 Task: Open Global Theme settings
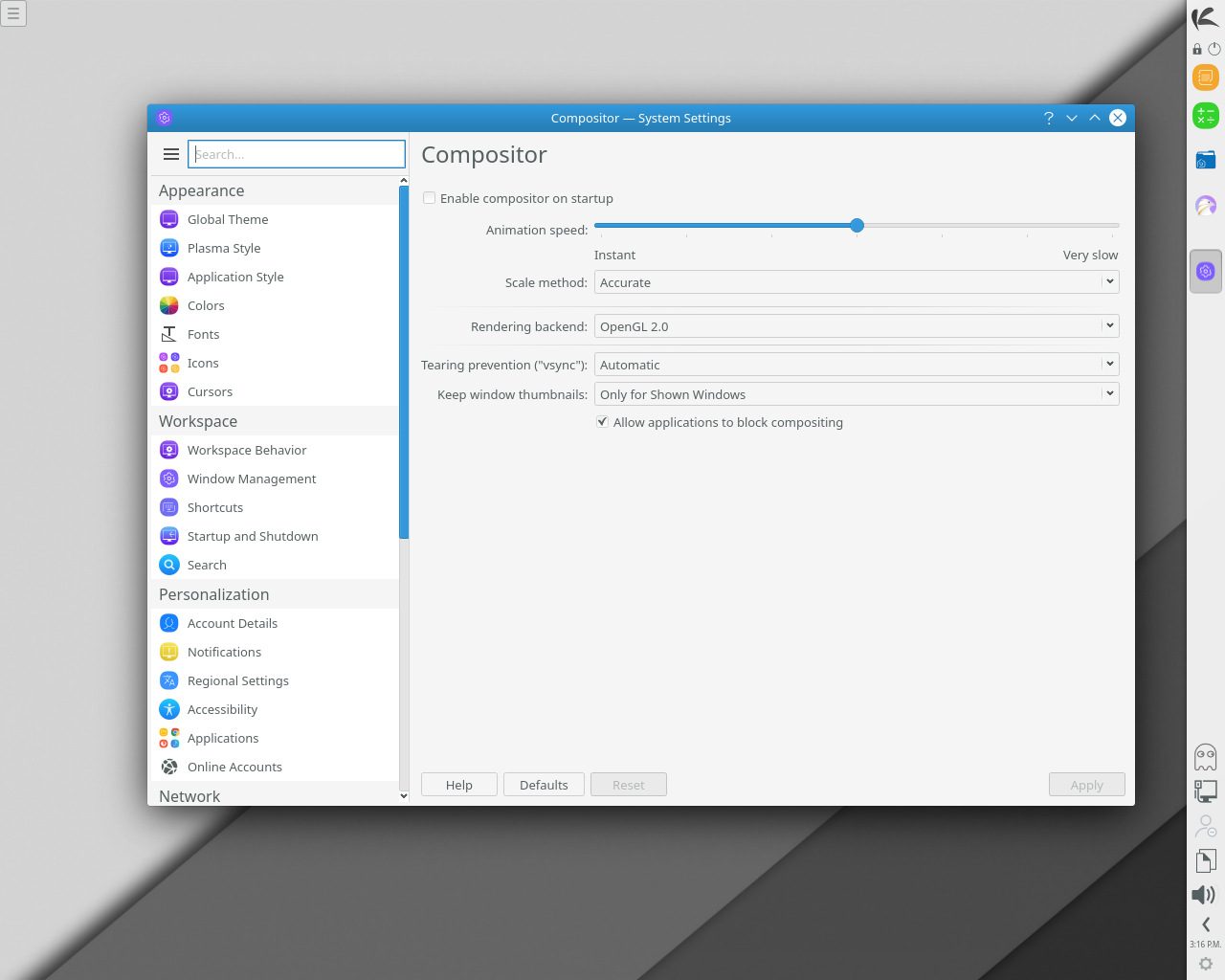point(274,219)
